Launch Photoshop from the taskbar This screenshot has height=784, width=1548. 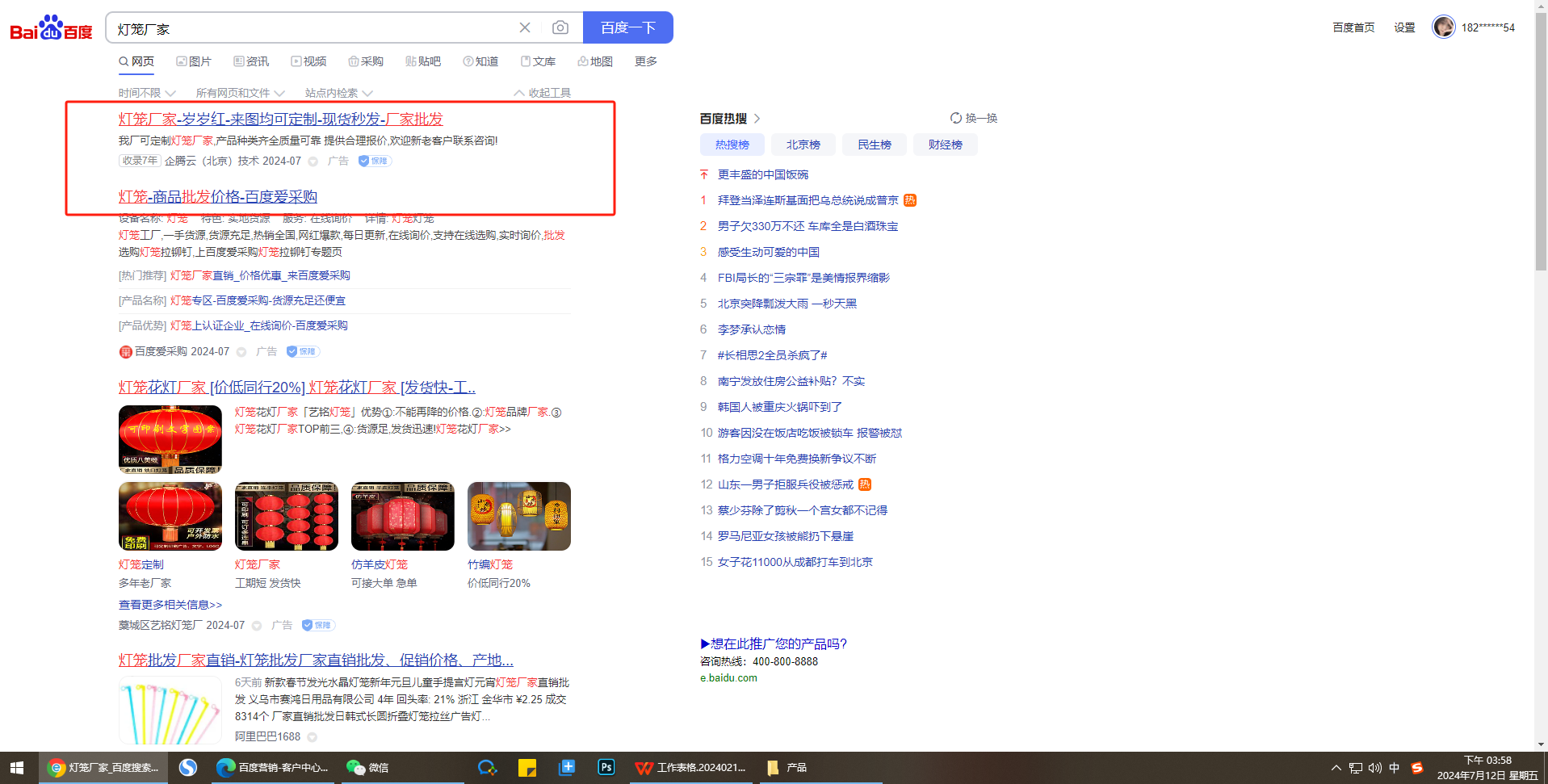(606, 768)
